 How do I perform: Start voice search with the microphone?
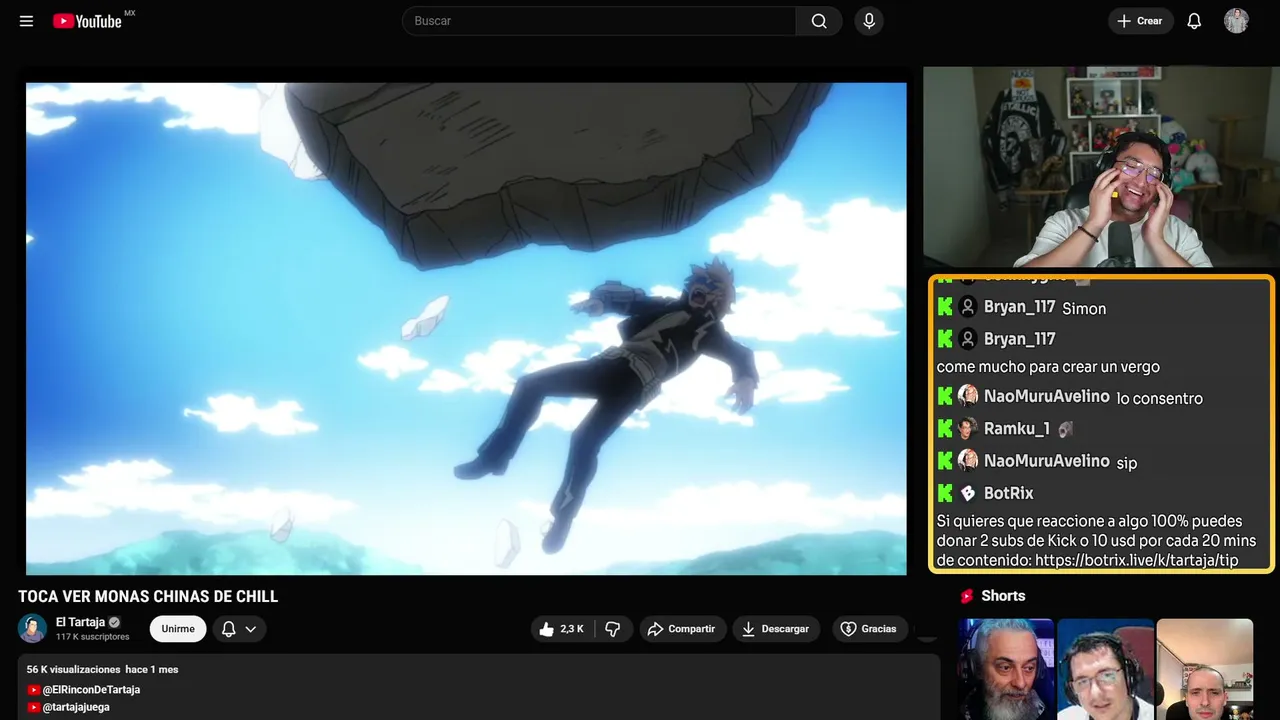tap(869, 21)
